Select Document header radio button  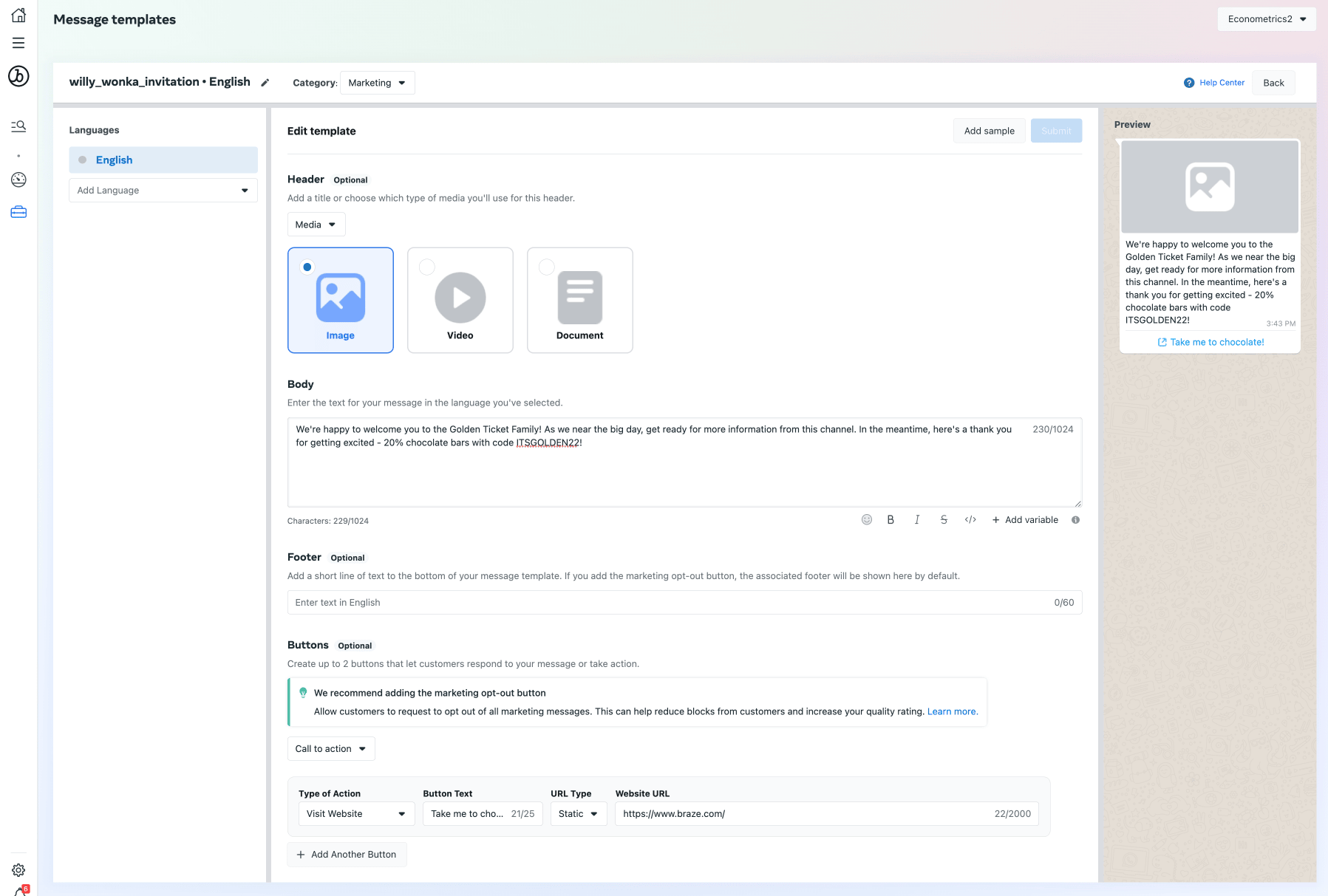547,267
